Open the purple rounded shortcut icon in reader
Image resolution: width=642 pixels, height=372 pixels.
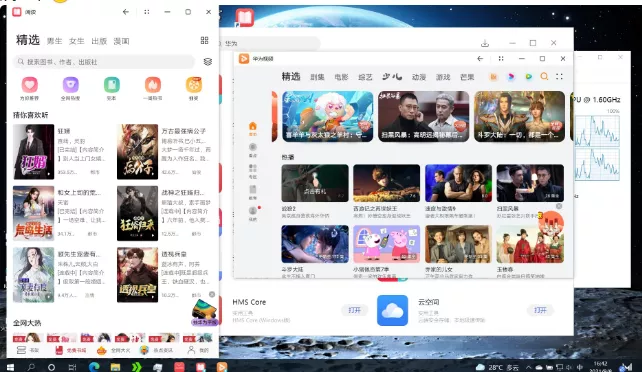click(70, 85)
